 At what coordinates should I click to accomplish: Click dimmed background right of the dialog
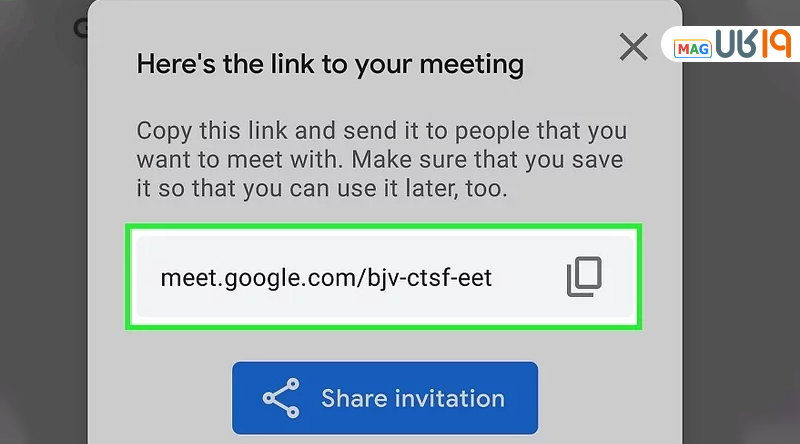(740, 250)
